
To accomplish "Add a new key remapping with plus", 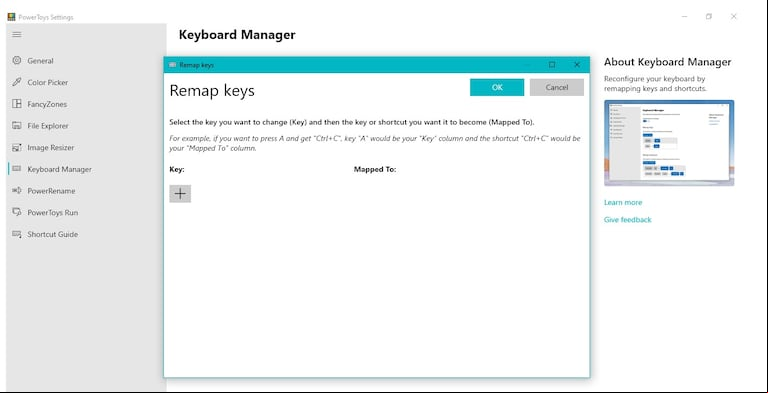I will tap(180, 194).
